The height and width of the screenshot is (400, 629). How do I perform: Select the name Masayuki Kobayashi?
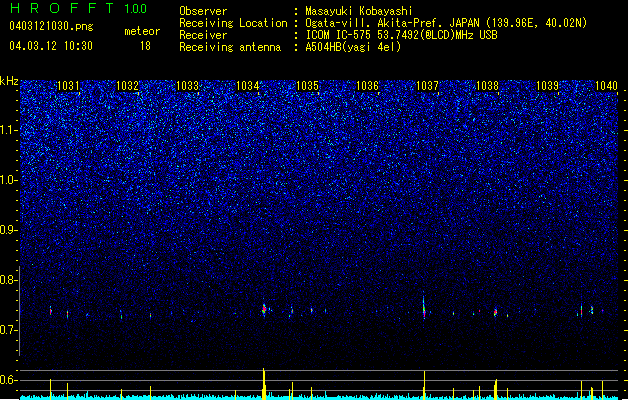(358, 11)
